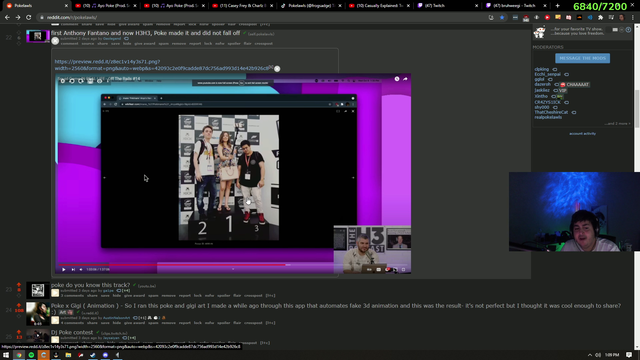Expand the Poke x Gigi Animation preview
Screen dimensions: 640x360
(x=55, y=320)
